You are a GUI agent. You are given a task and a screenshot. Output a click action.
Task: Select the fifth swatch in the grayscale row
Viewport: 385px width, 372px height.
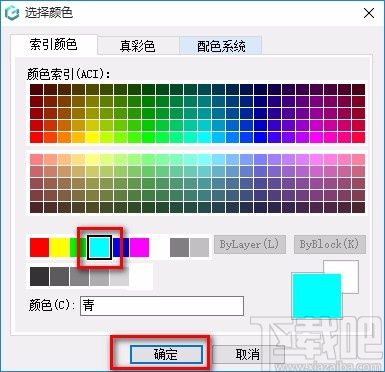(119, 276)
